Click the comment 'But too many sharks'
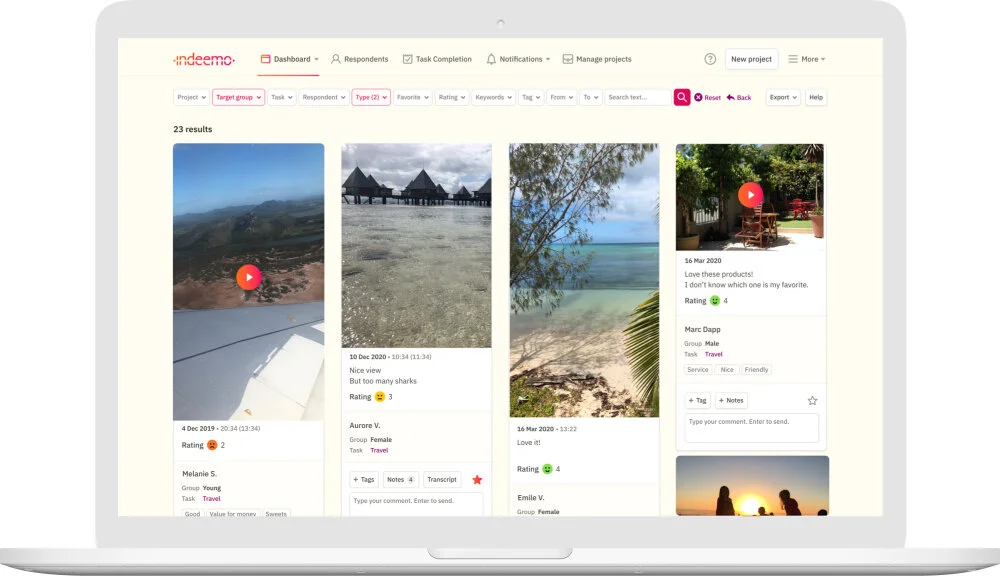The image size is (1000, 576). click(383, 381)
